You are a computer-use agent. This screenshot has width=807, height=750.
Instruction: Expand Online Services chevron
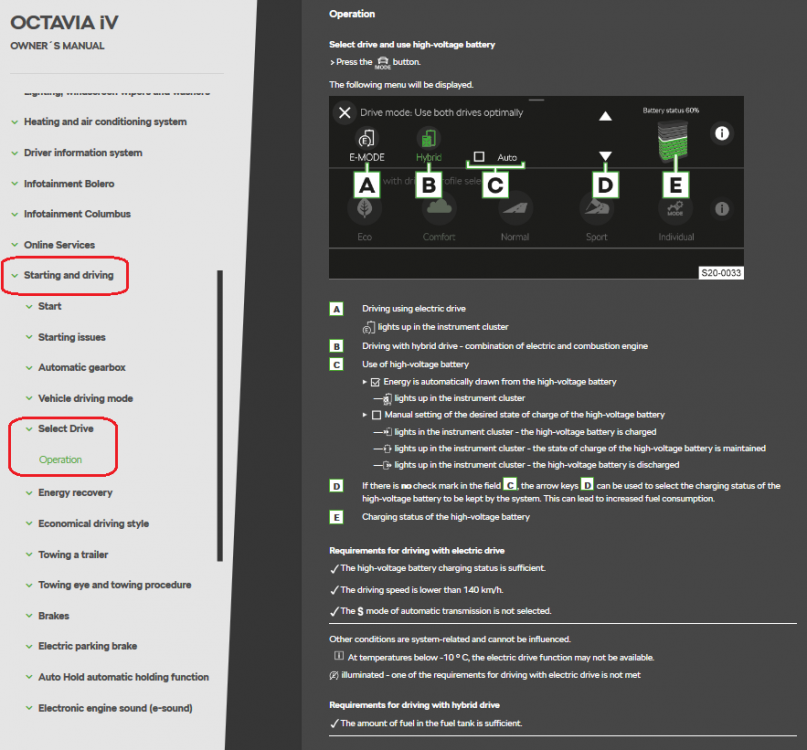tap(15, 245)
